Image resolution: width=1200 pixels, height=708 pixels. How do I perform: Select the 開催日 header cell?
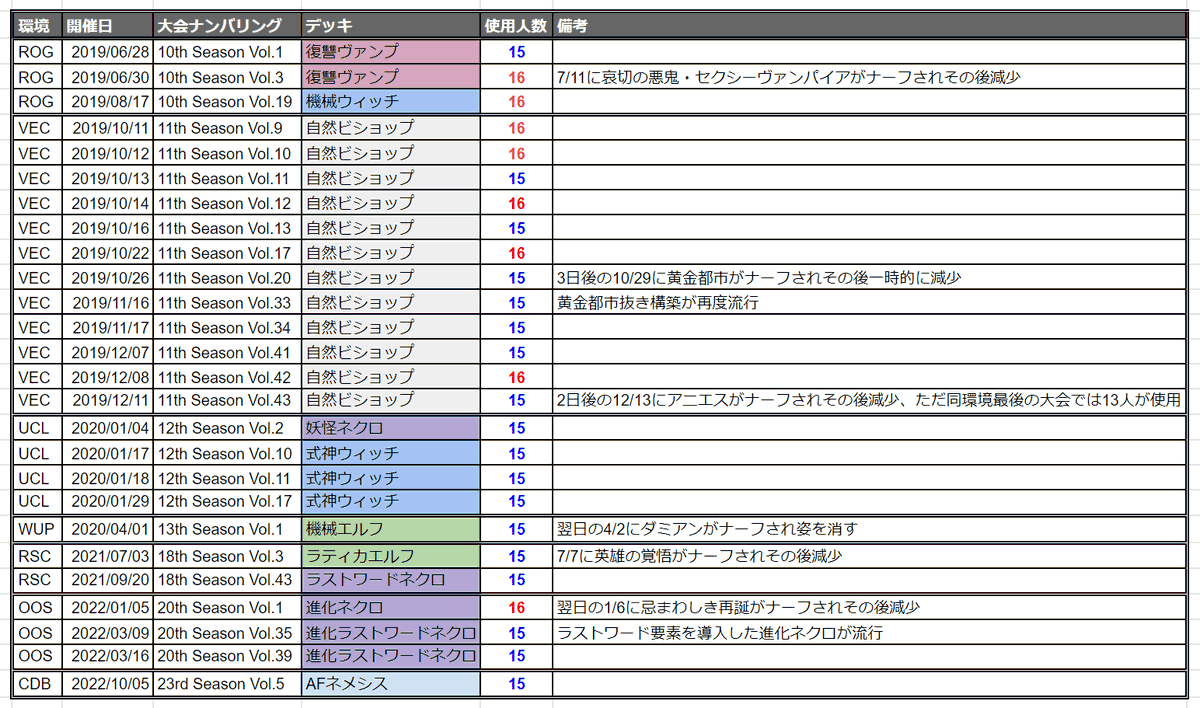click(x=108, y=25)
